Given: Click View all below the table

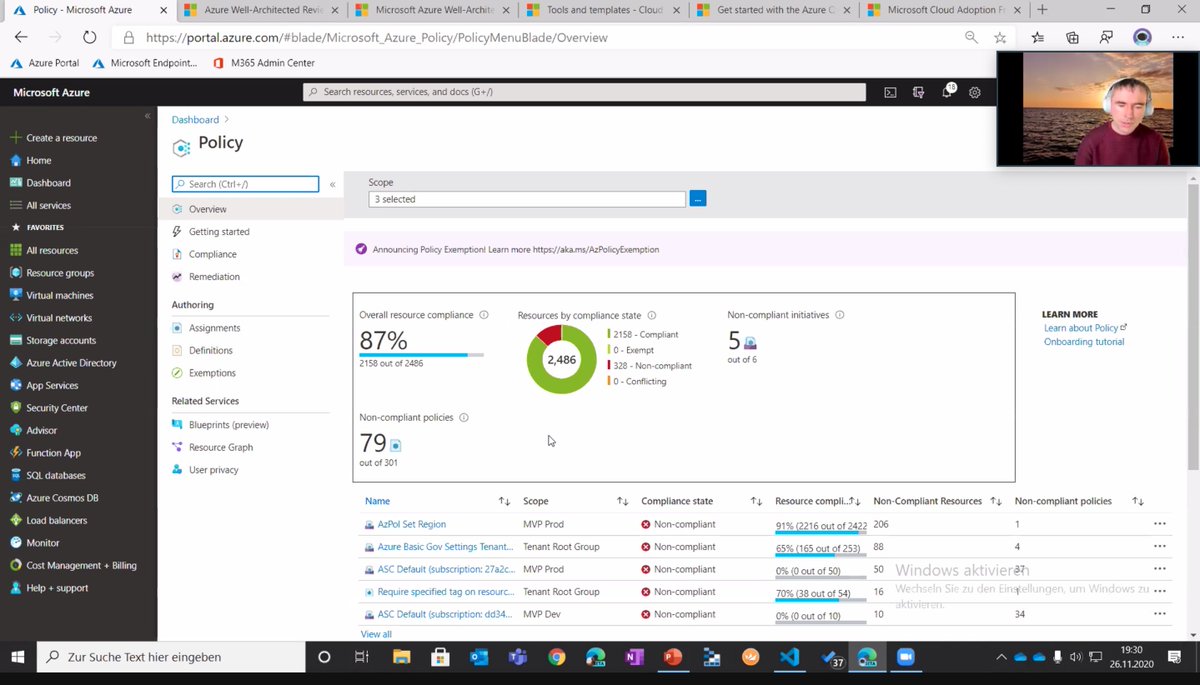Looking at the screenshot, I should [x=376, y=634].
